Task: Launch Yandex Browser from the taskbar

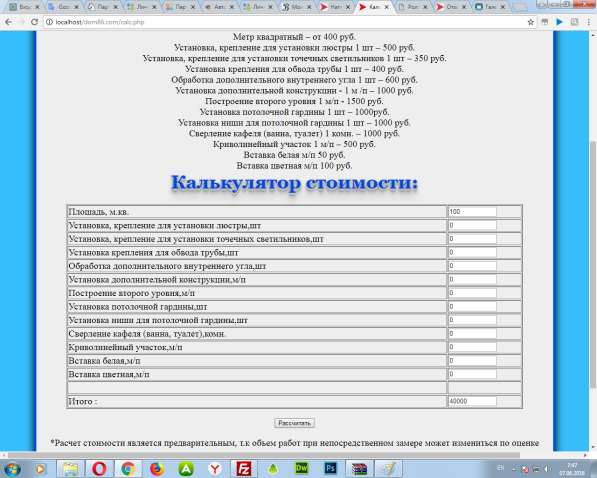Action: tap(215, 469)
